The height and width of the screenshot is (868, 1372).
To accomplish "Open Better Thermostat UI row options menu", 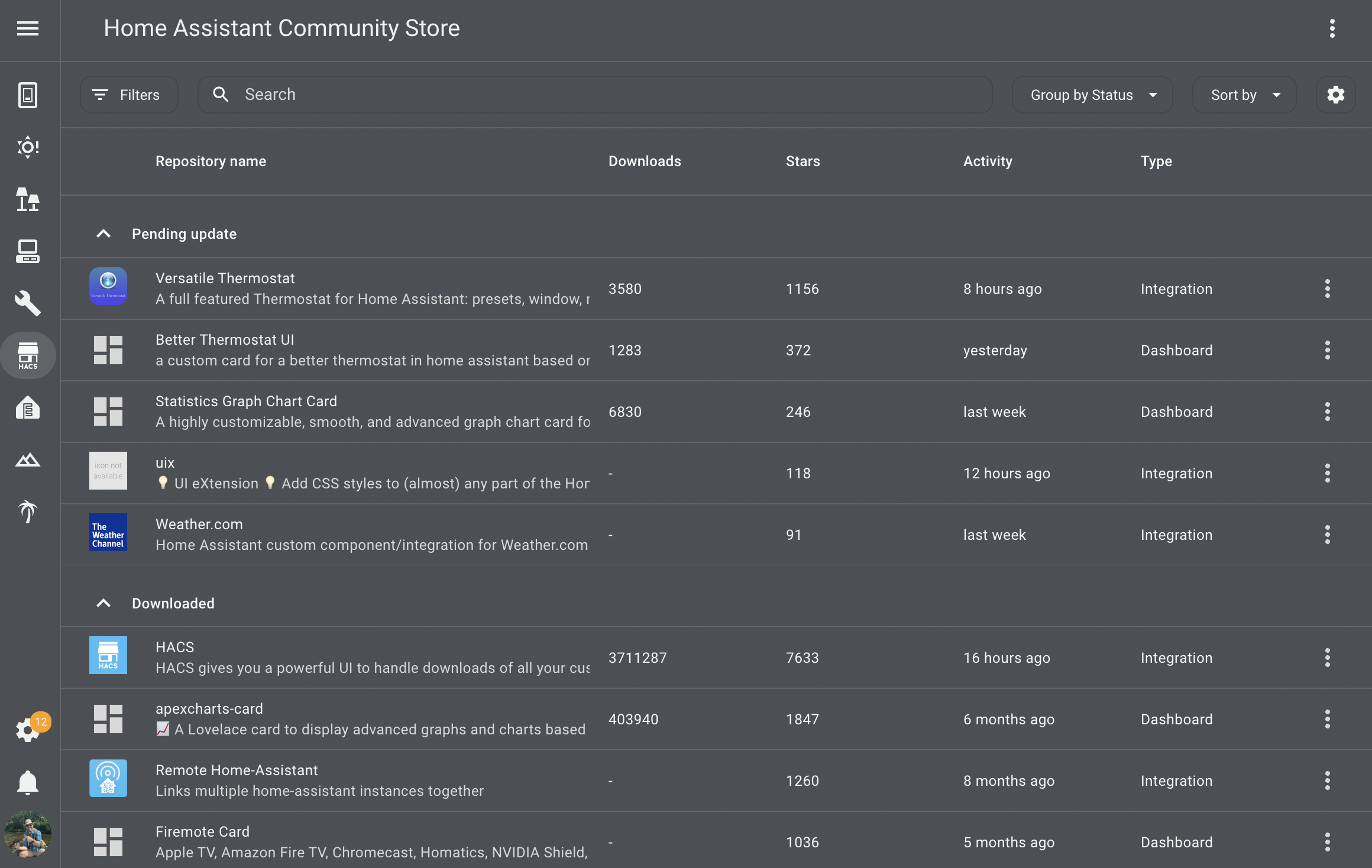I will (x=1328, y=350).
